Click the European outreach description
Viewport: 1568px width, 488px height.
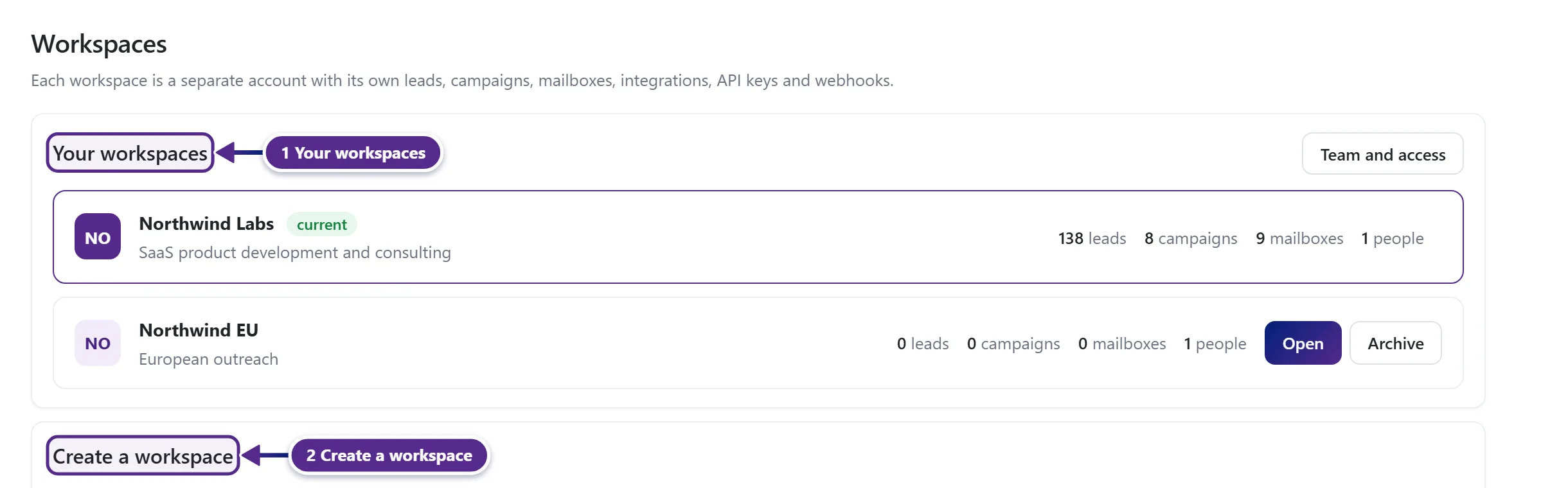[208, 359]
